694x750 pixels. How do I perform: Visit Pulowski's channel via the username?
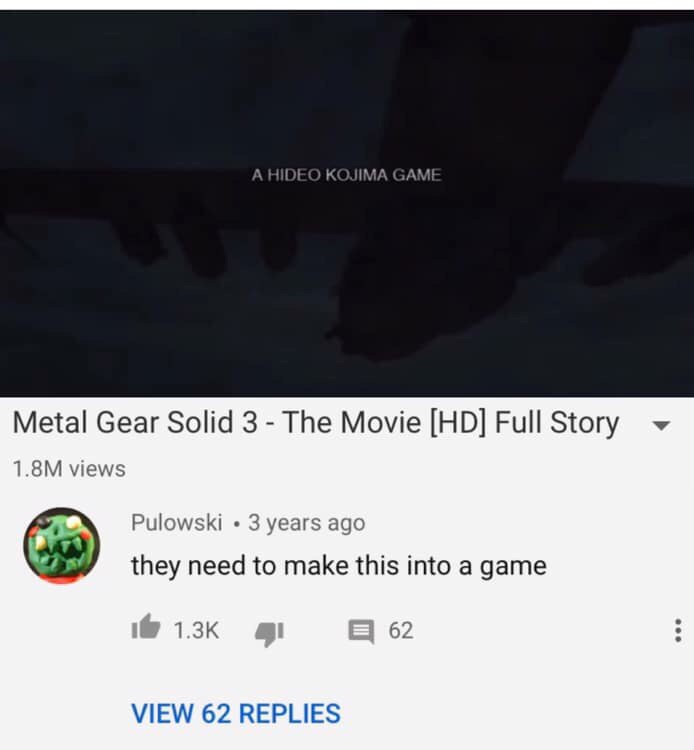[x=176, y=522]
